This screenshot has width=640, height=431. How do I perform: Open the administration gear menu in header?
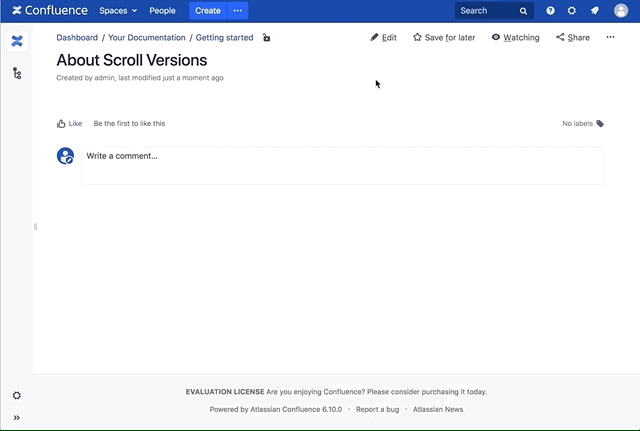(x=571, y=11)
